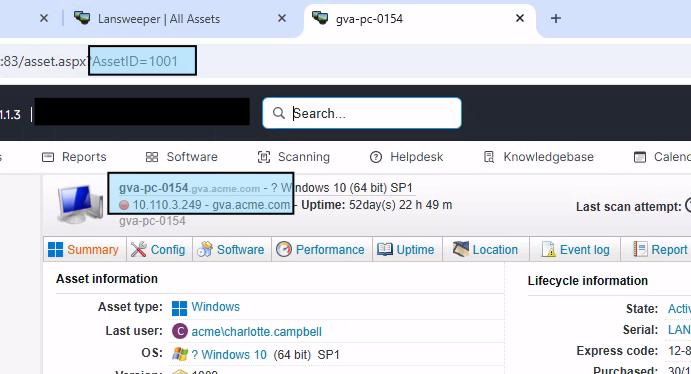Open a new browser tab
Viewport: 691px width, 374px height.
click(x=556, y=18)
